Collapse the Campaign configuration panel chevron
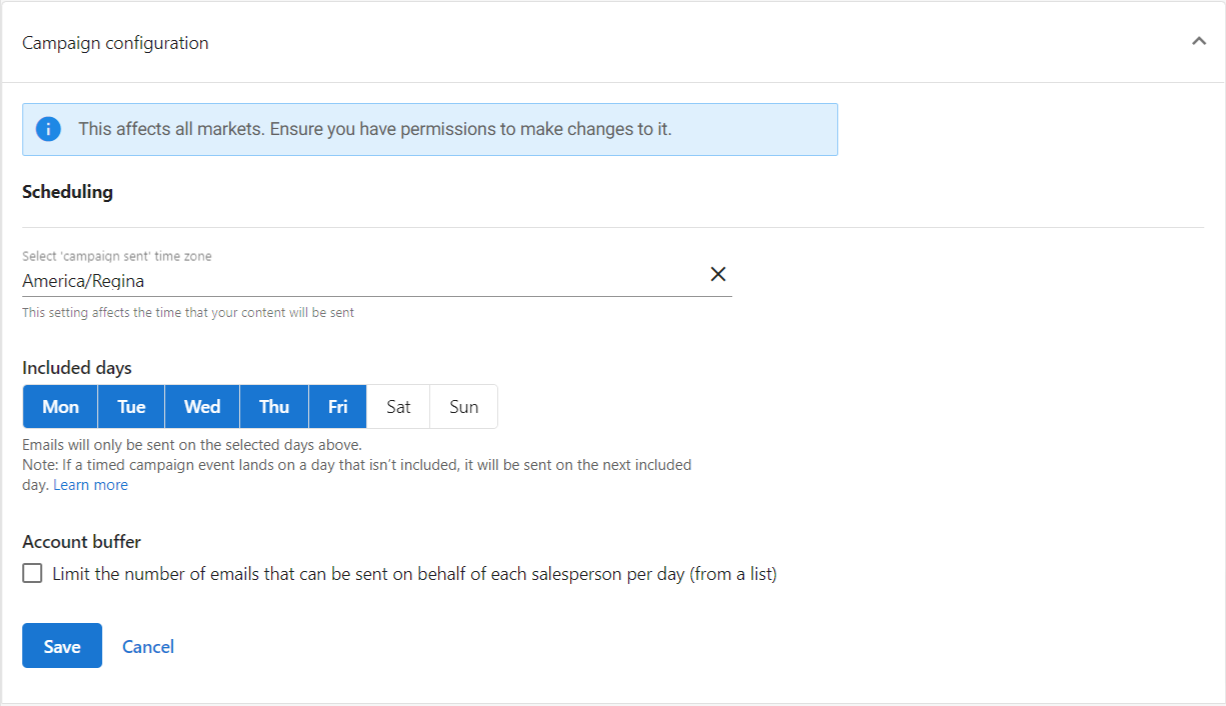1226x706 pixels. 1199,42
